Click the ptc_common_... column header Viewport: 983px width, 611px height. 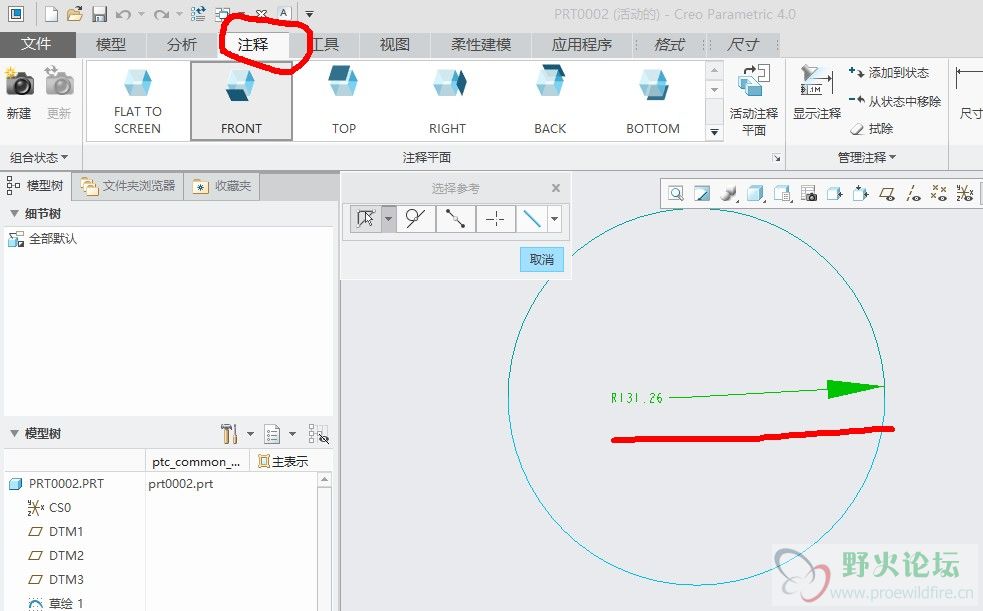[x=197, y=461]
